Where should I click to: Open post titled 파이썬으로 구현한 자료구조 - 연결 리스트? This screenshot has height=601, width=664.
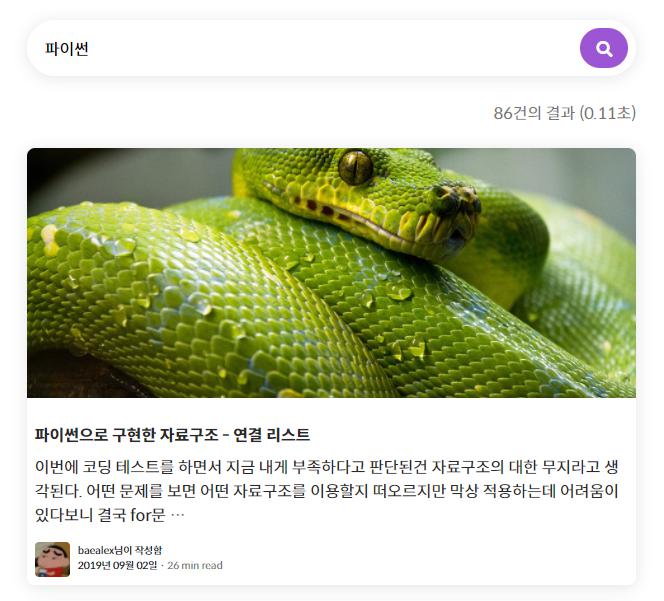coord(172,435)
